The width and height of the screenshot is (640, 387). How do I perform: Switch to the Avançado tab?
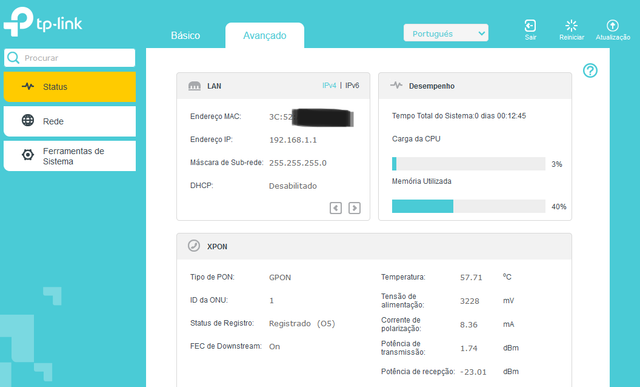pyautogui.click(x=264, y=36)
